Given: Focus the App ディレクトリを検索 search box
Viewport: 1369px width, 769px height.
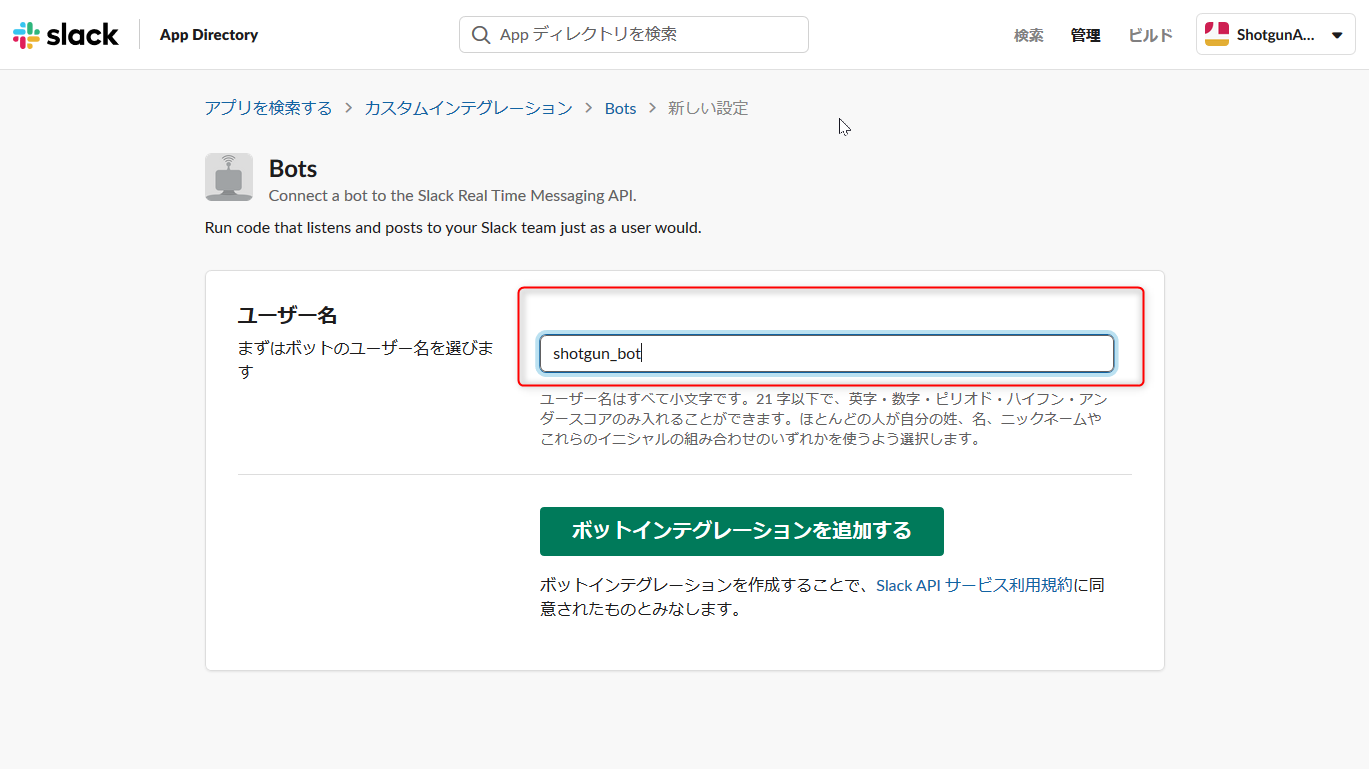Looking at the screenshot, I should pos(634,34).
